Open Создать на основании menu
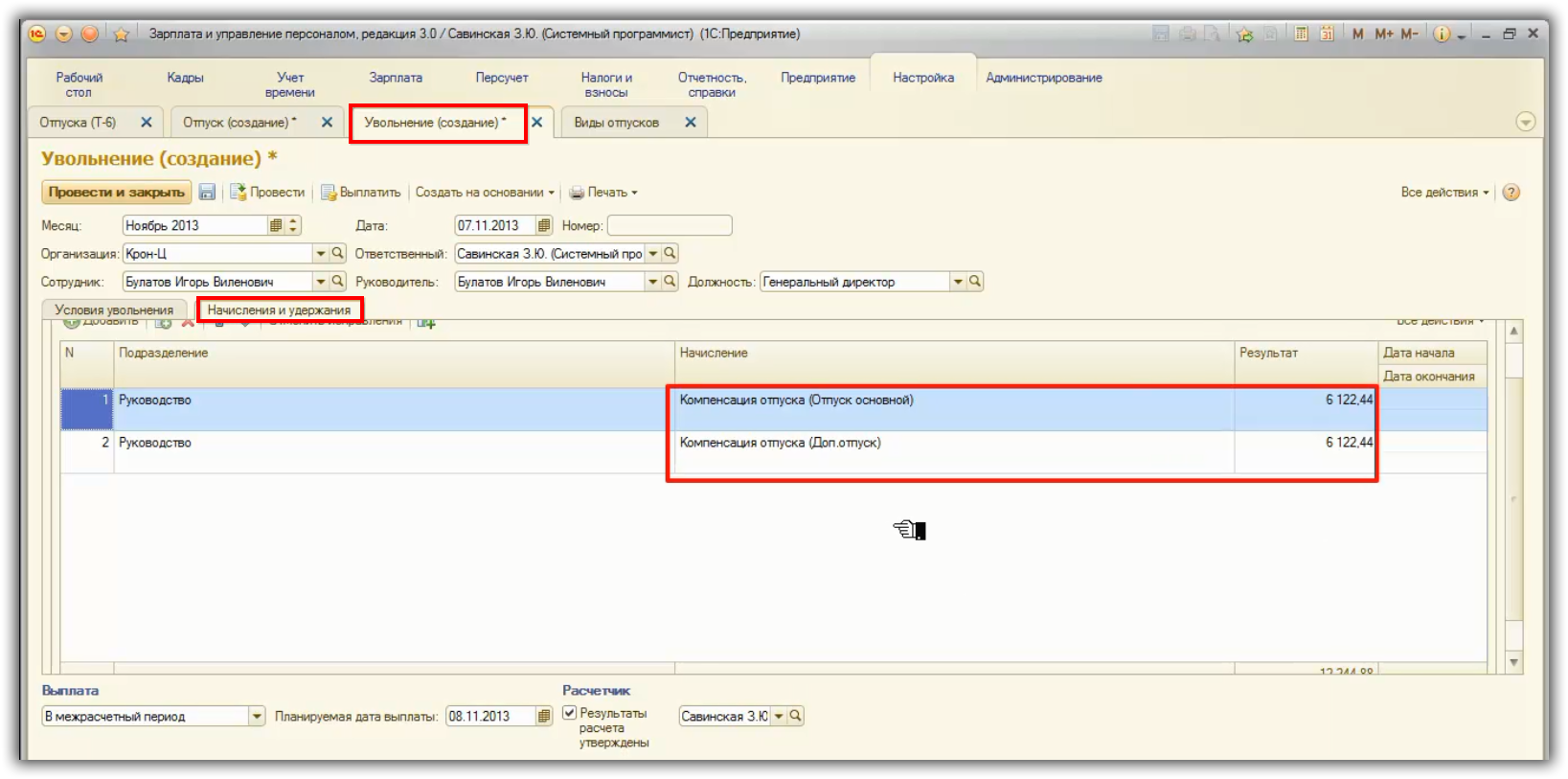Image resolution: width=1568 pixels, height=779 pixels. point(485,193)
